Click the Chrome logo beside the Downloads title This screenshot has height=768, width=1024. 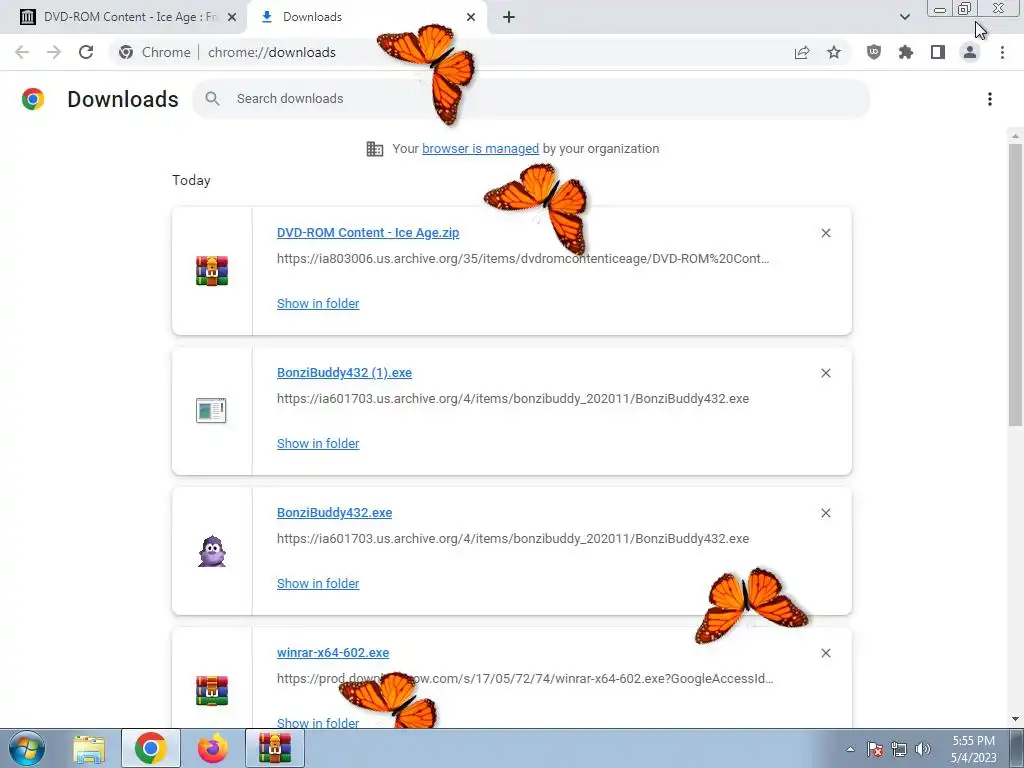[x=33, y=99]
